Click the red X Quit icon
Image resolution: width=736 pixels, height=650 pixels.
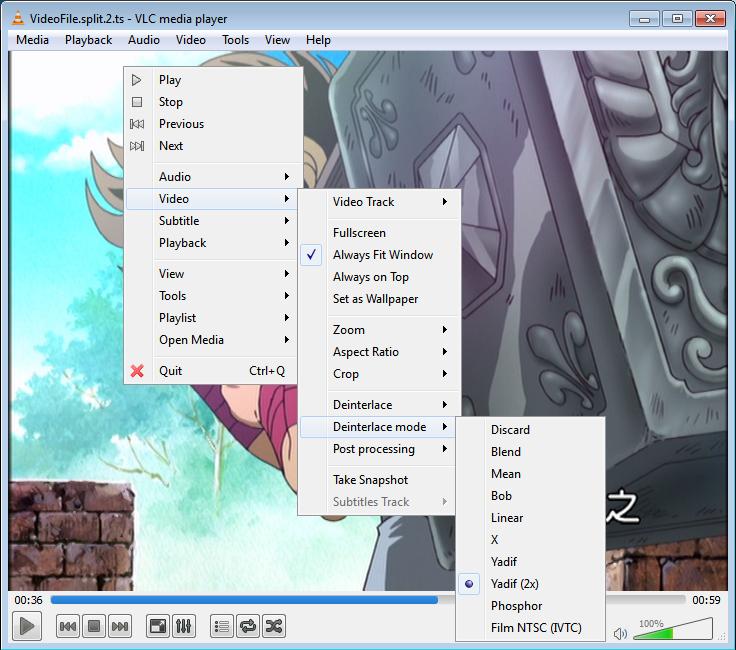point(137,371)
